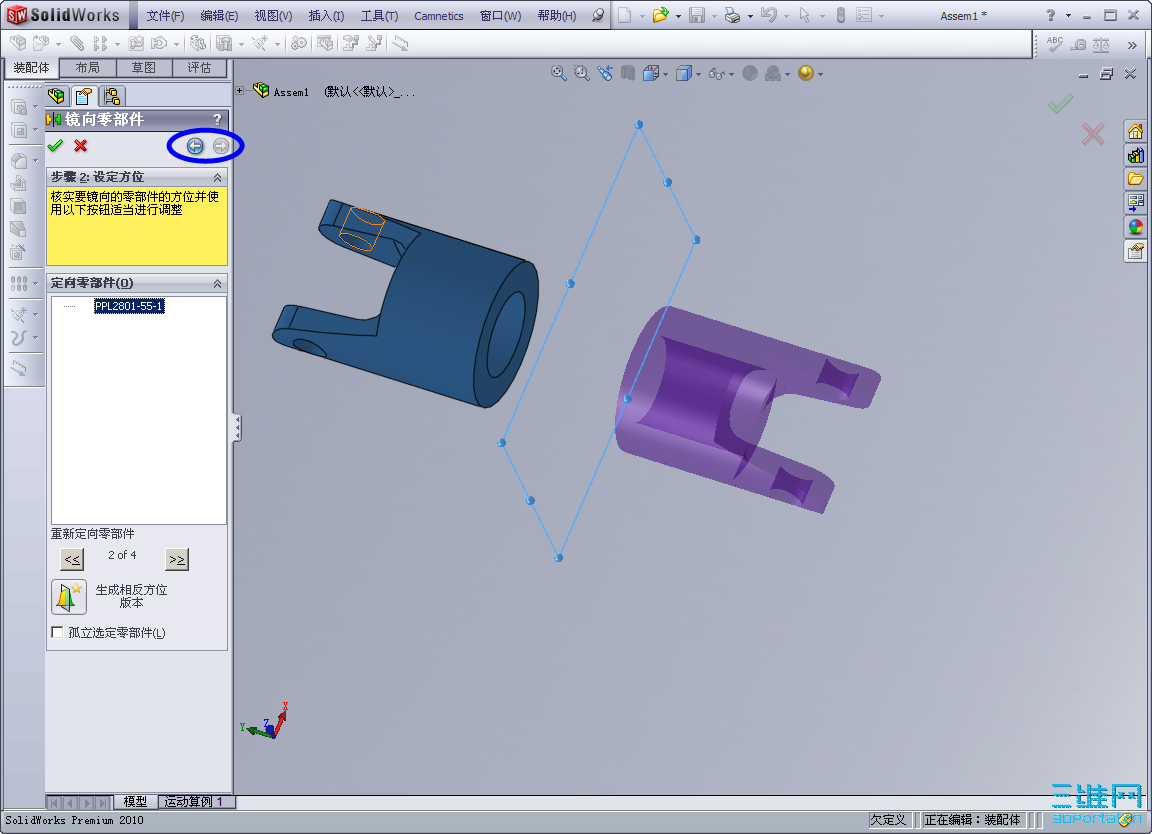Open the 窗口(W) menu
The image size is (1152, 834).
tap(500, 15)
